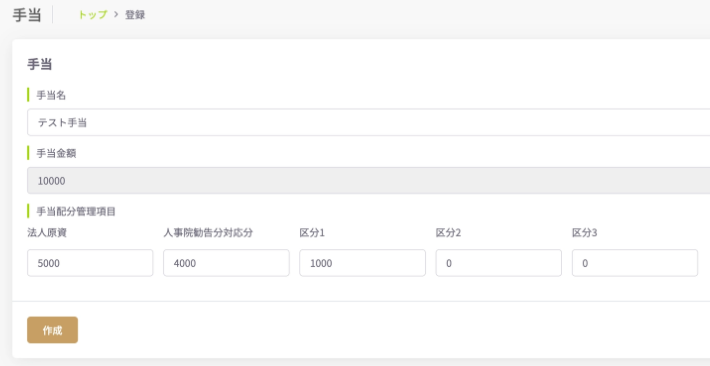Click the 区分2 label

pyautogui.click(x=448, y=233)
